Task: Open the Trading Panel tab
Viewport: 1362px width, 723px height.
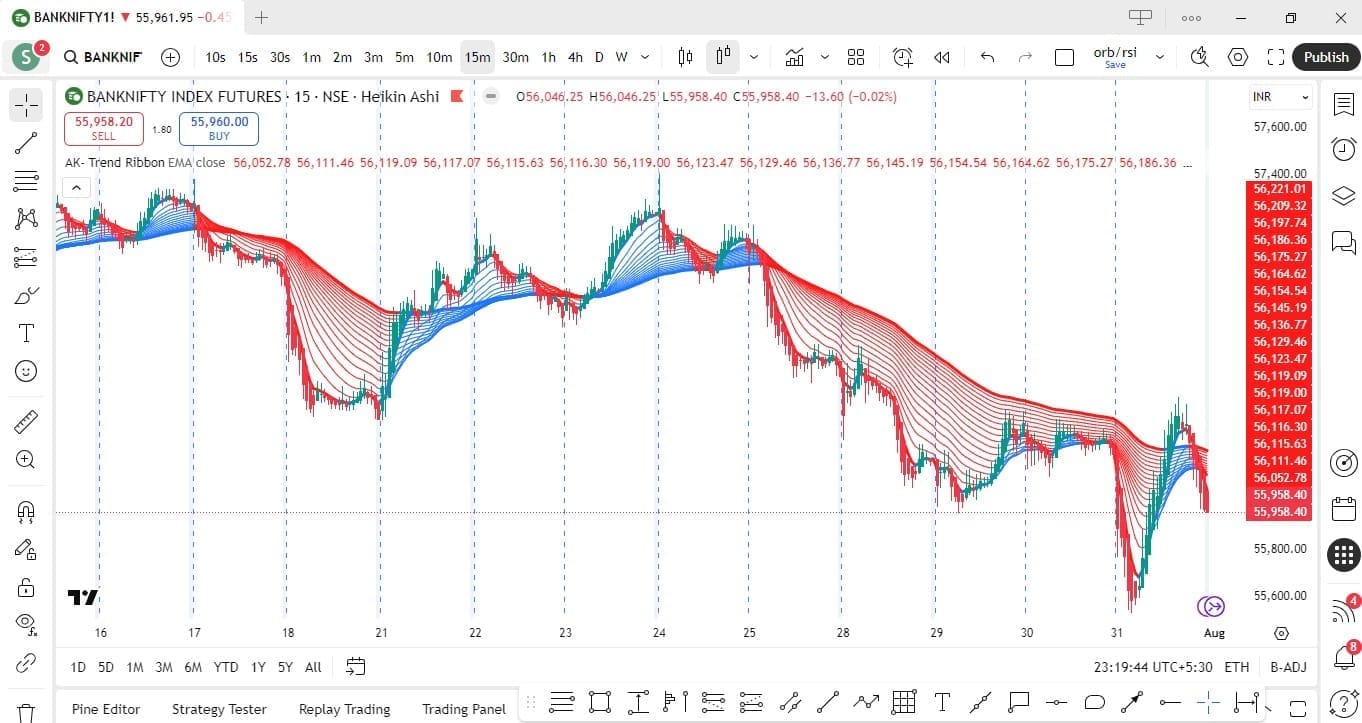Action: (x=464, y=709)
